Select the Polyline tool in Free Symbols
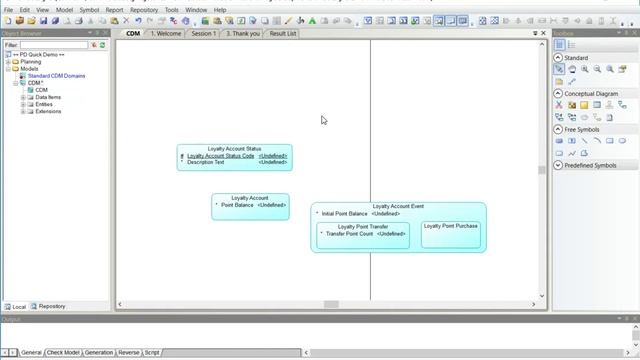This screenshot has width=640, height=360. point(572,153)
